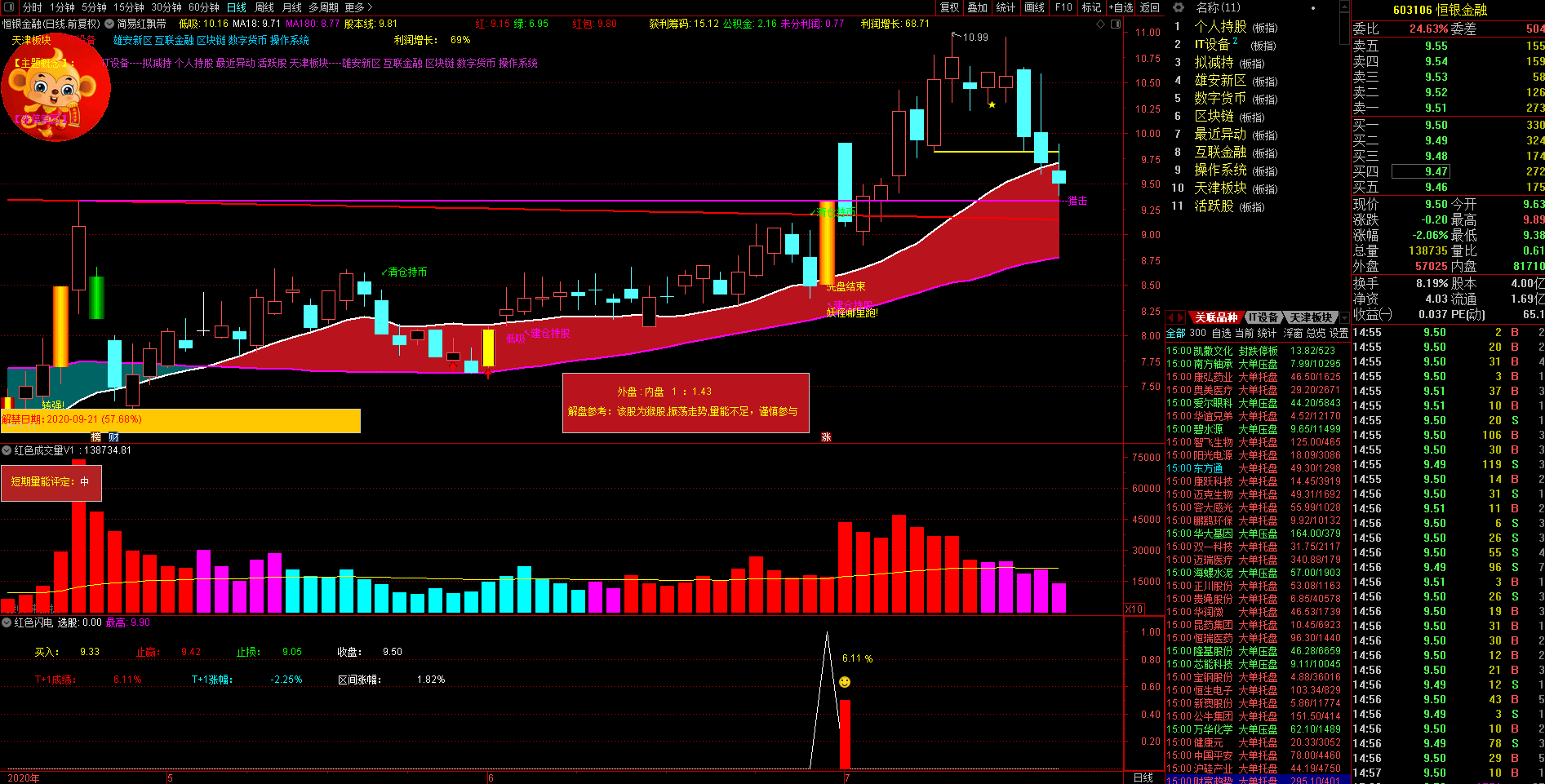
Task: Filter alerts by 全部
Action: (1175, 333)
